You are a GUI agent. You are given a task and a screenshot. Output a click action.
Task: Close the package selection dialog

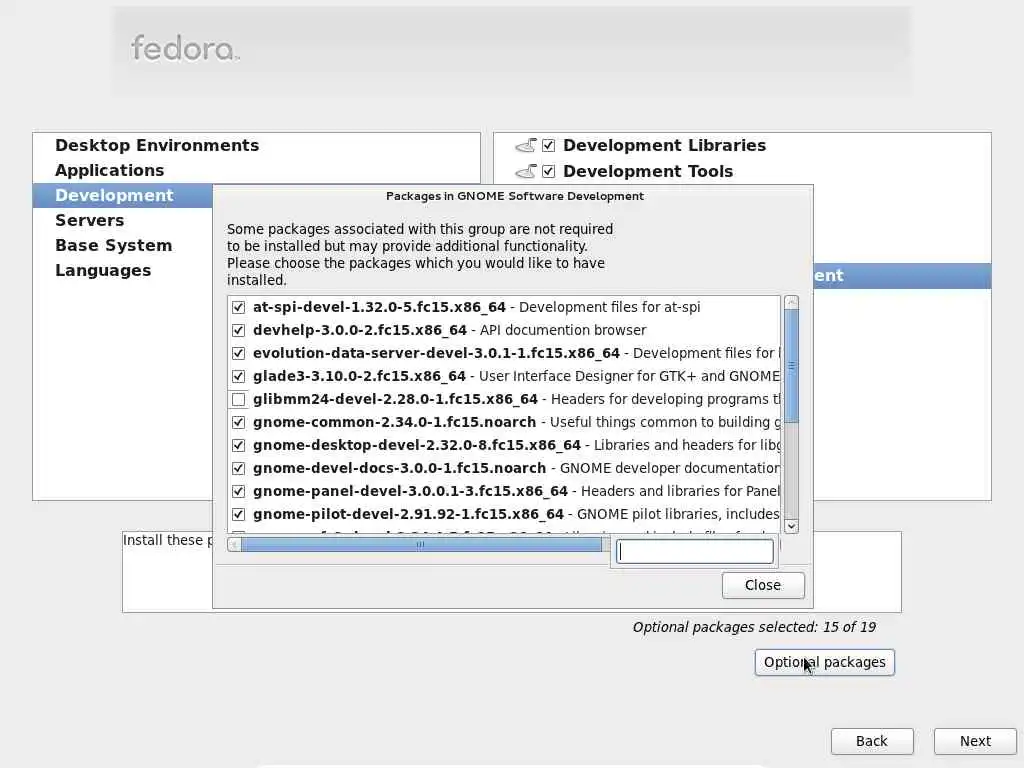[763, 585]
